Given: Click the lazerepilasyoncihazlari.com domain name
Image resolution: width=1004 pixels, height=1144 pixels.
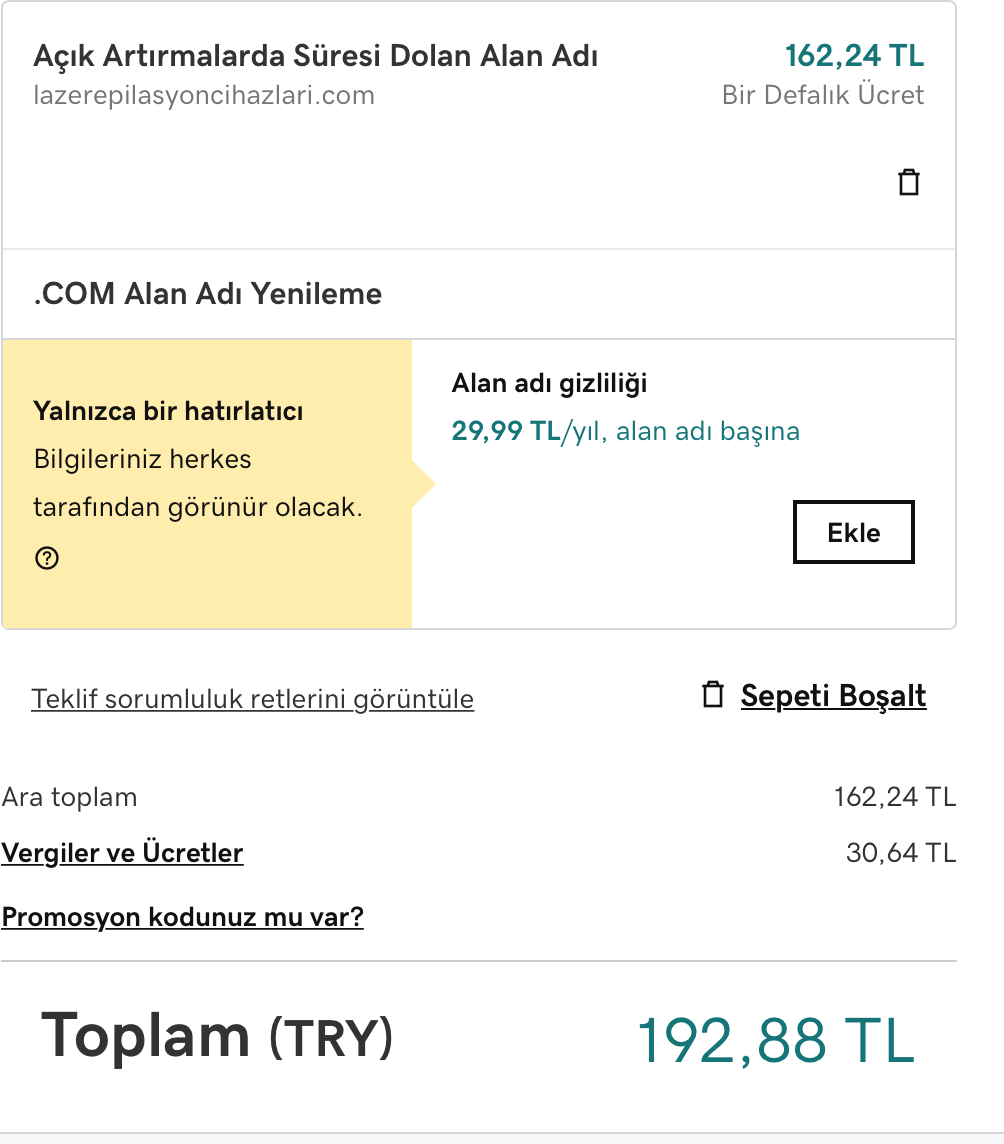Looking at the screenshot, I should click(204, 96).
